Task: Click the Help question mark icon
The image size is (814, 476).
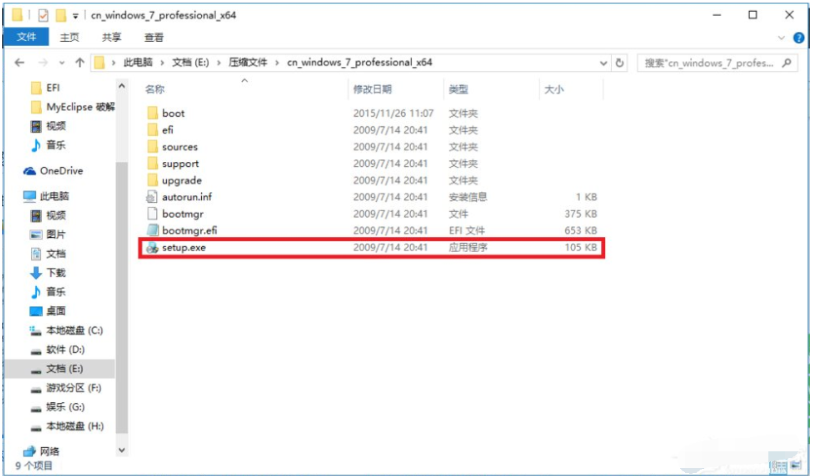Action: click(799, 38)
